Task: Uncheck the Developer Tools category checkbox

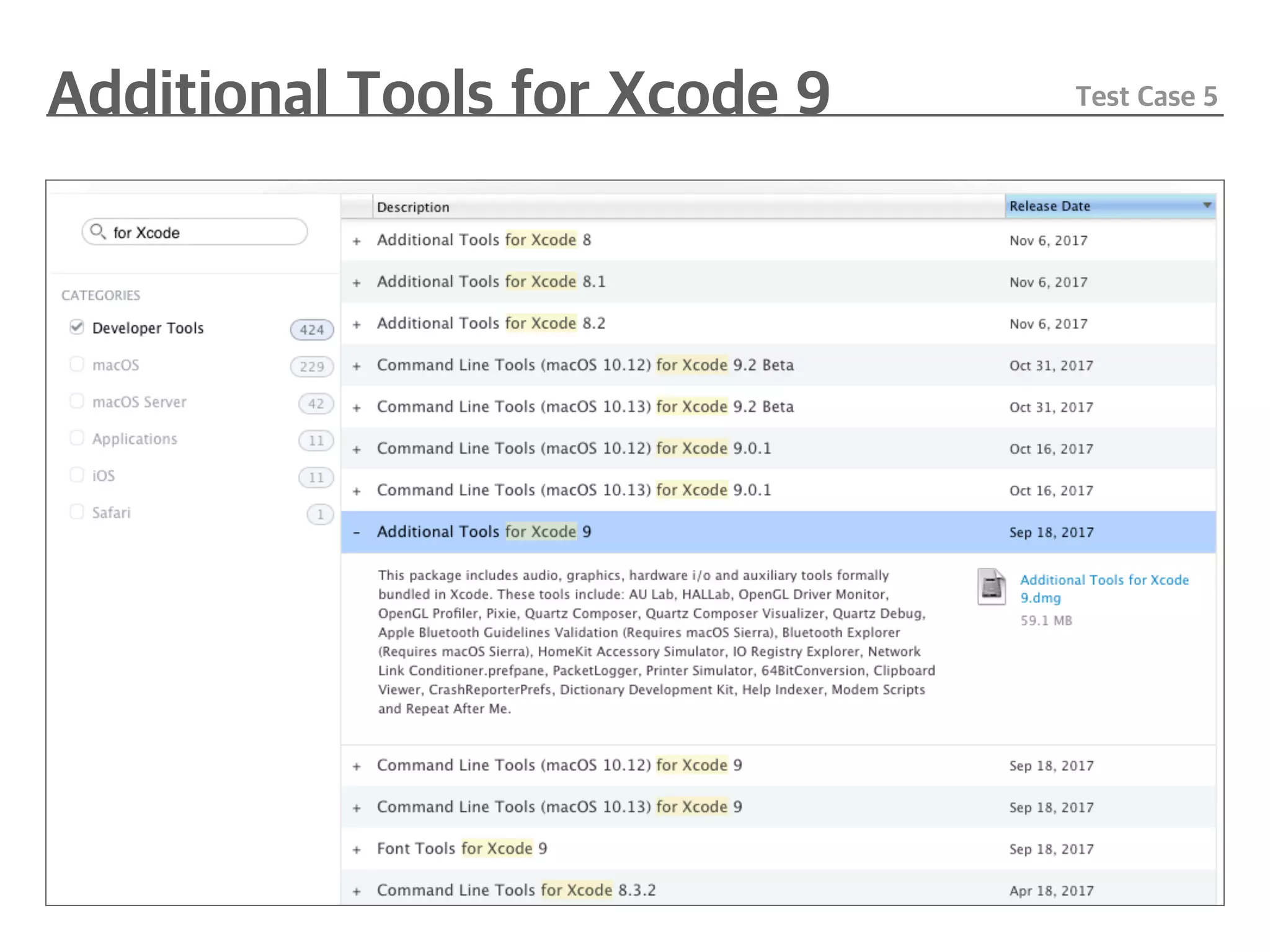Action: [x=77, y=327]
